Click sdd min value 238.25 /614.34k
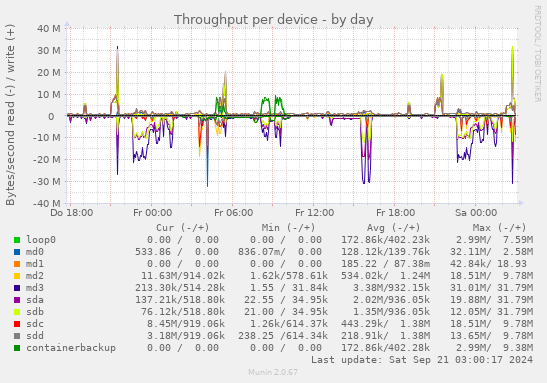 pyautogui.click(x=283, y=336)
